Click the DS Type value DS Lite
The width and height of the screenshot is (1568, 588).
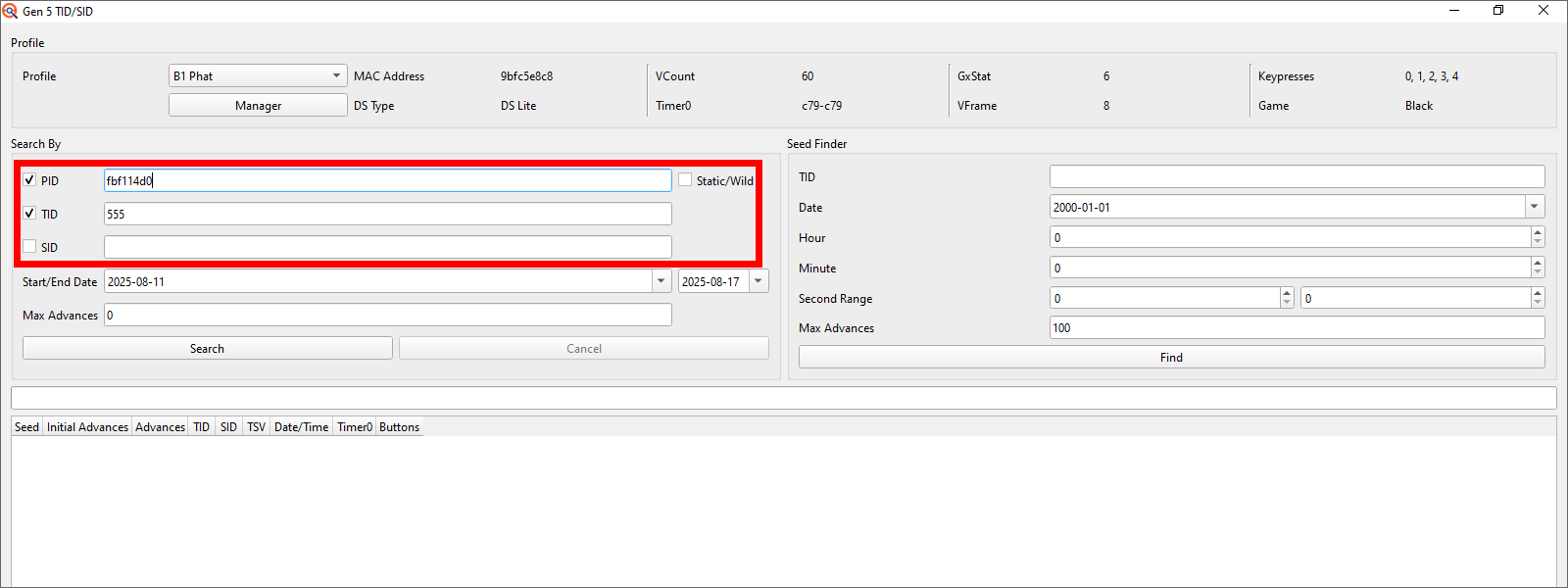(x=518, y=105)
